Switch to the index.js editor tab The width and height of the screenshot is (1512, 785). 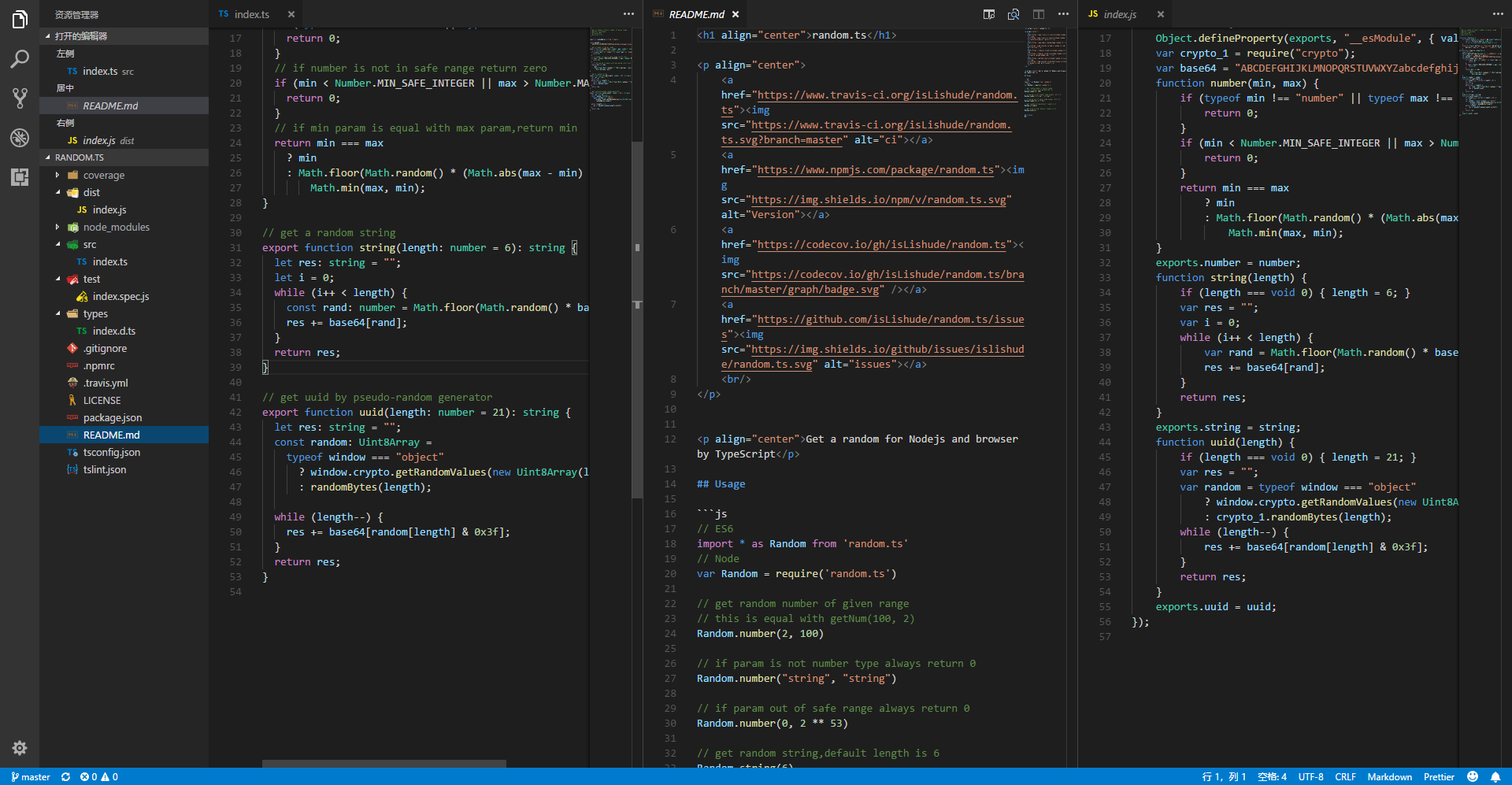pos(1125,14)
